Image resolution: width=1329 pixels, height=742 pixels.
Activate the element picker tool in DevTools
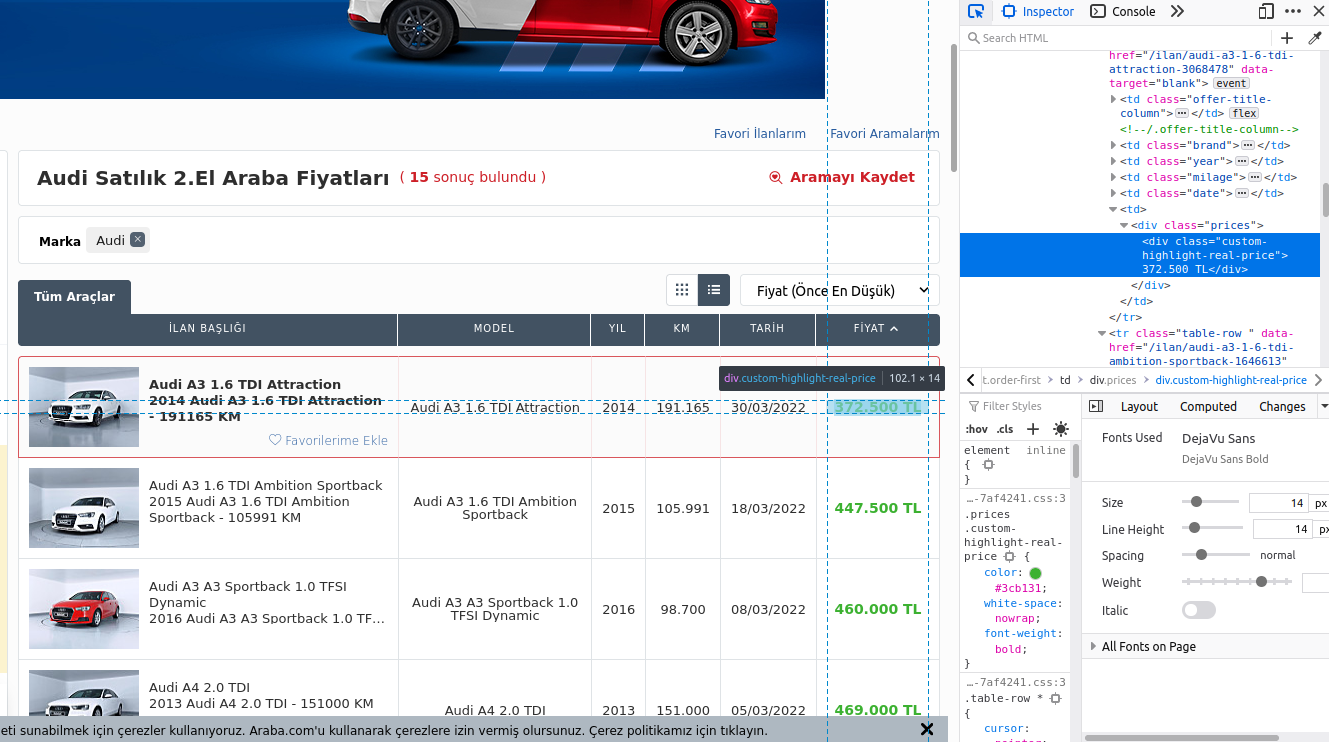pos(976,12)
